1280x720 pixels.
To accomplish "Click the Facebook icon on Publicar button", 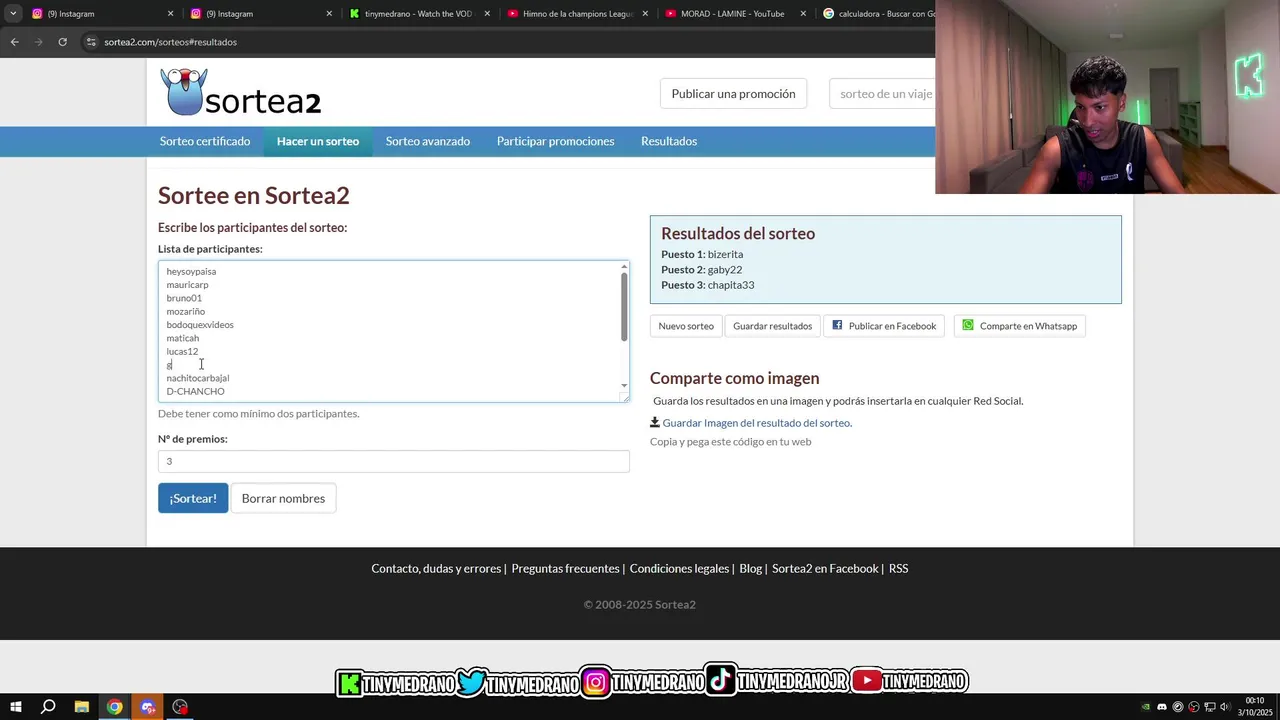I will coord(837,325).
